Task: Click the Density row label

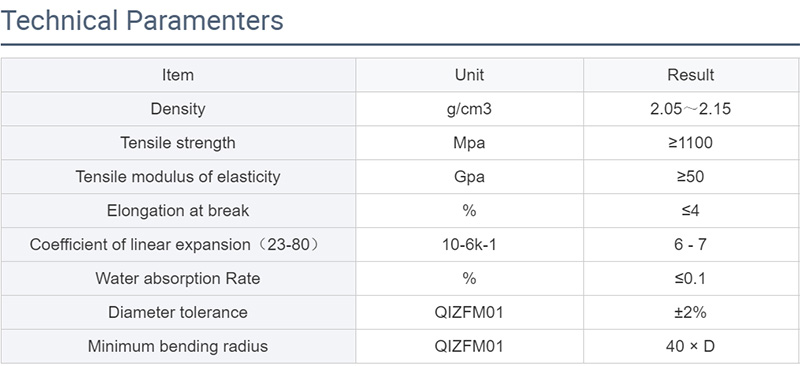Action: point(178,109)
